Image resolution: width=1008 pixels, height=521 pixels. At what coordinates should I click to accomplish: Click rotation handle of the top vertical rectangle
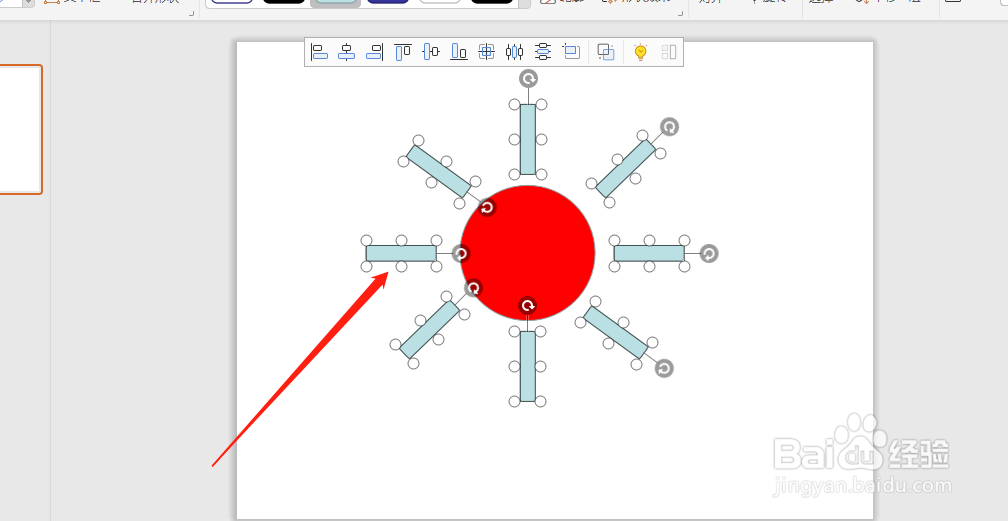(x=528, y=78)
